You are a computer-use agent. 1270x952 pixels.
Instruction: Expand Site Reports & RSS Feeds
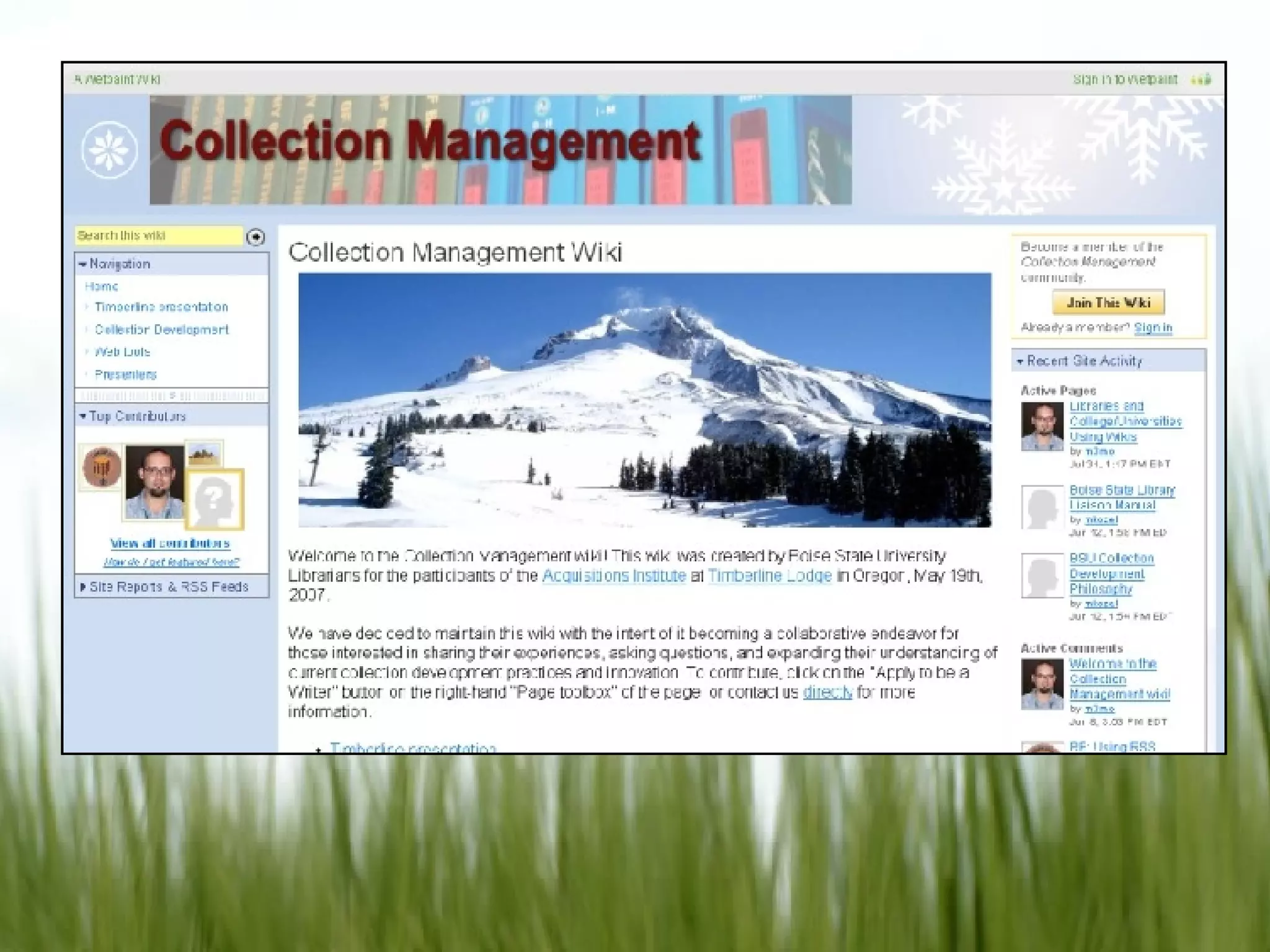(x=82, y=586)
